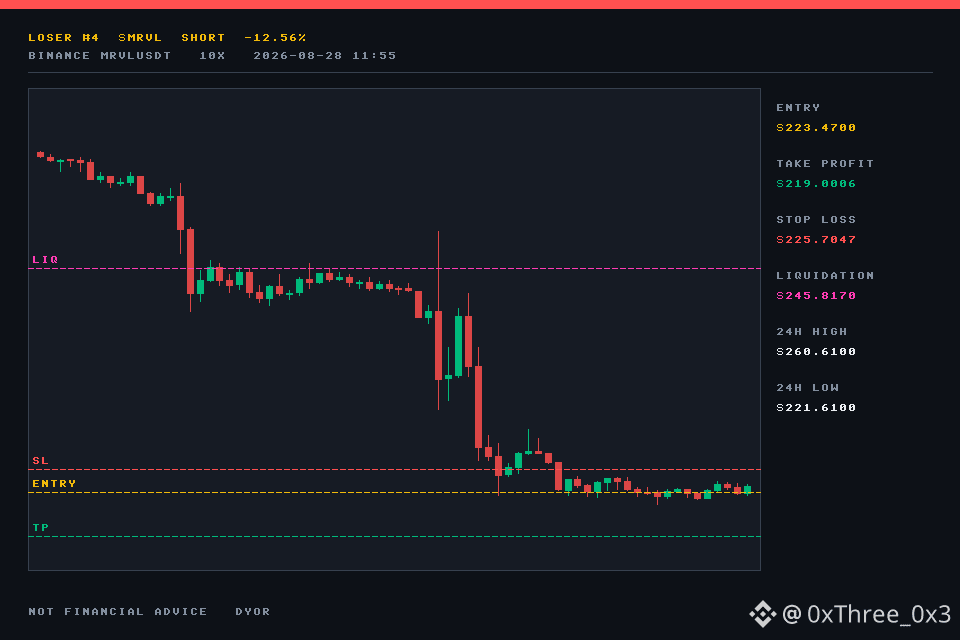
Task: Click NOT FINANCIAL ADVICE disclaimer
Action: tap(118, 612)
